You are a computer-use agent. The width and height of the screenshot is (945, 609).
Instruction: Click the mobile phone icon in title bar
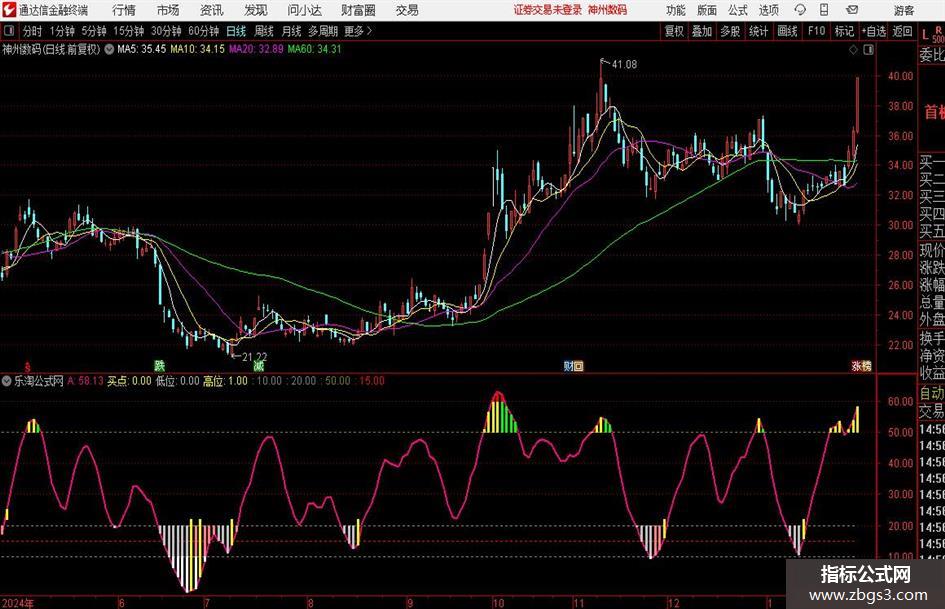(x=824, y=10)
